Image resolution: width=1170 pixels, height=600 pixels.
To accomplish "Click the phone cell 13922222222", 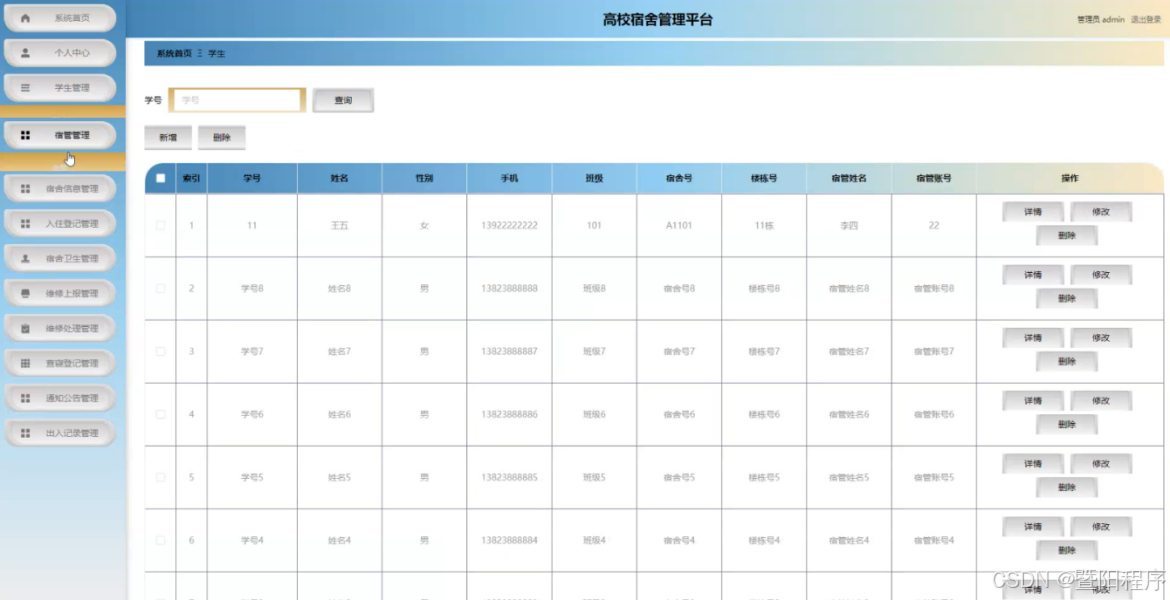I will 509,225.
